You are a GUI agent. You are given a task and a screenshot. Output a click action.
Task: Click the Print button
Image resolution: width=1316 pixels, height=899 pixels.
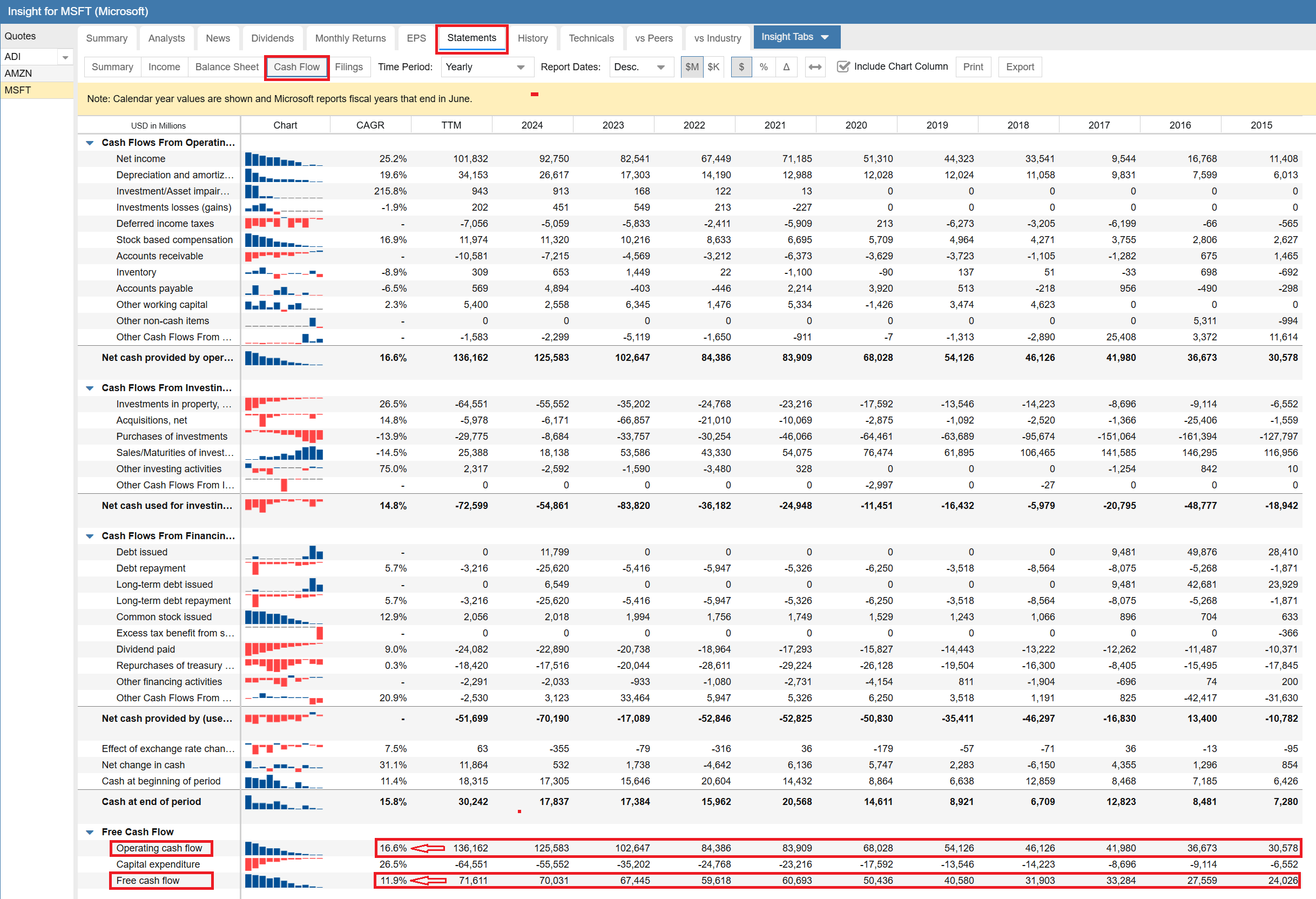click(x=973, y=67)
